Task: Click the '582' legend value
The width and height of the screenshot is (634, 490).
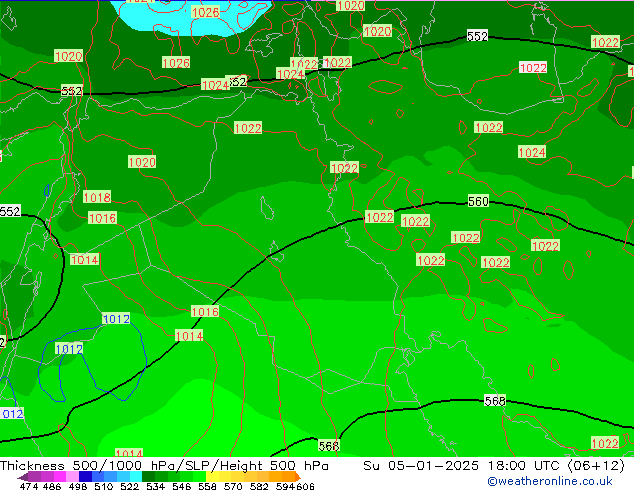Action: pyautogui.click(x=259, y=486)
